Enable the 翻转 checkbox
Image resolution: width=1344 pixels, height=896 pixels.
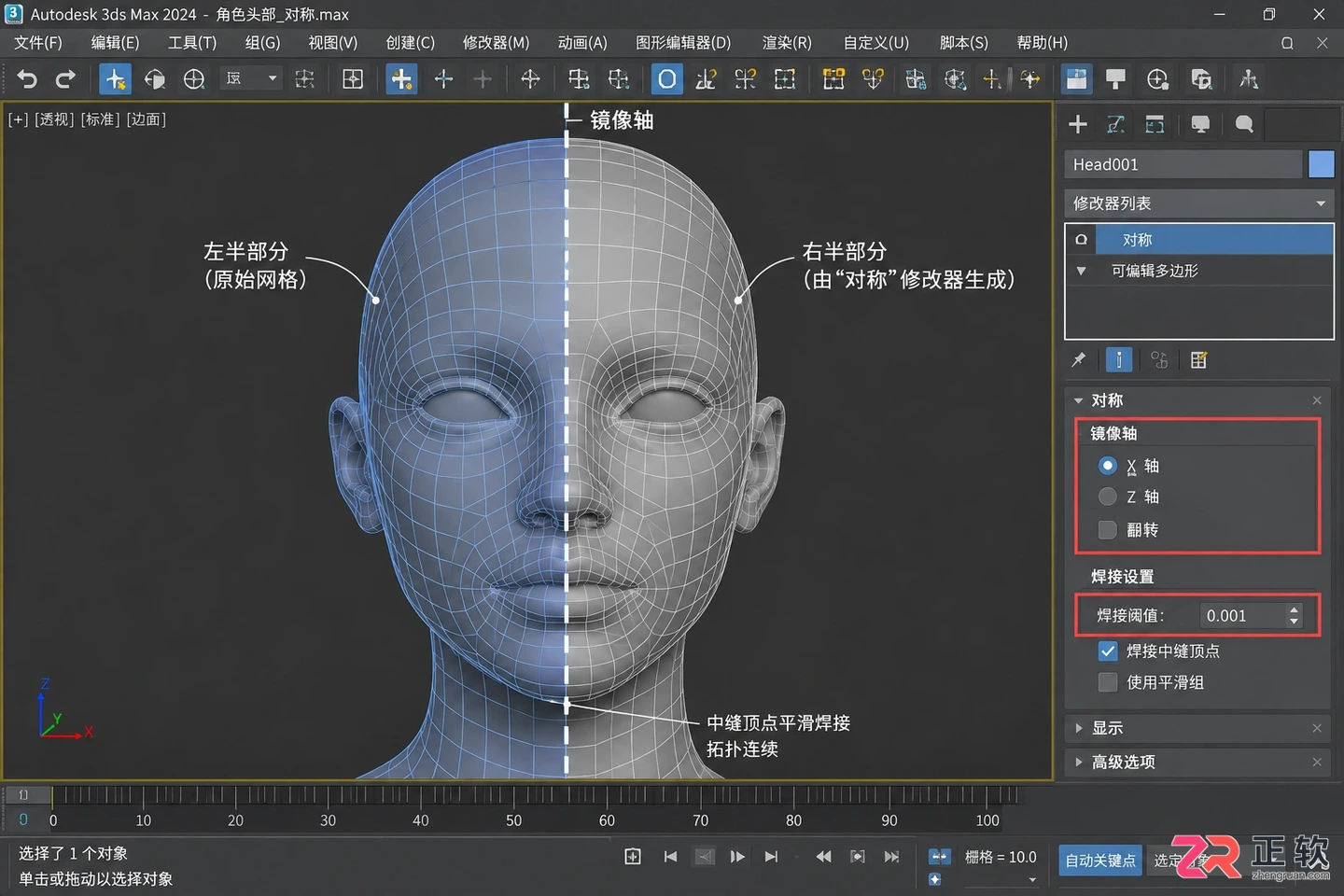point(1108,530)
